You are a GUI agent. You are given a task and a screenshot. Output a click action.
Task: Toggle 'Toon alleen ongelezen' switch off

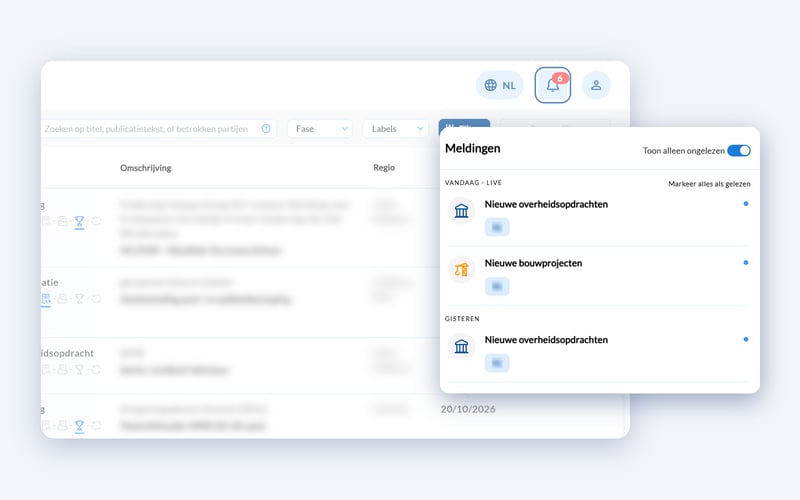tap(739, 151)
